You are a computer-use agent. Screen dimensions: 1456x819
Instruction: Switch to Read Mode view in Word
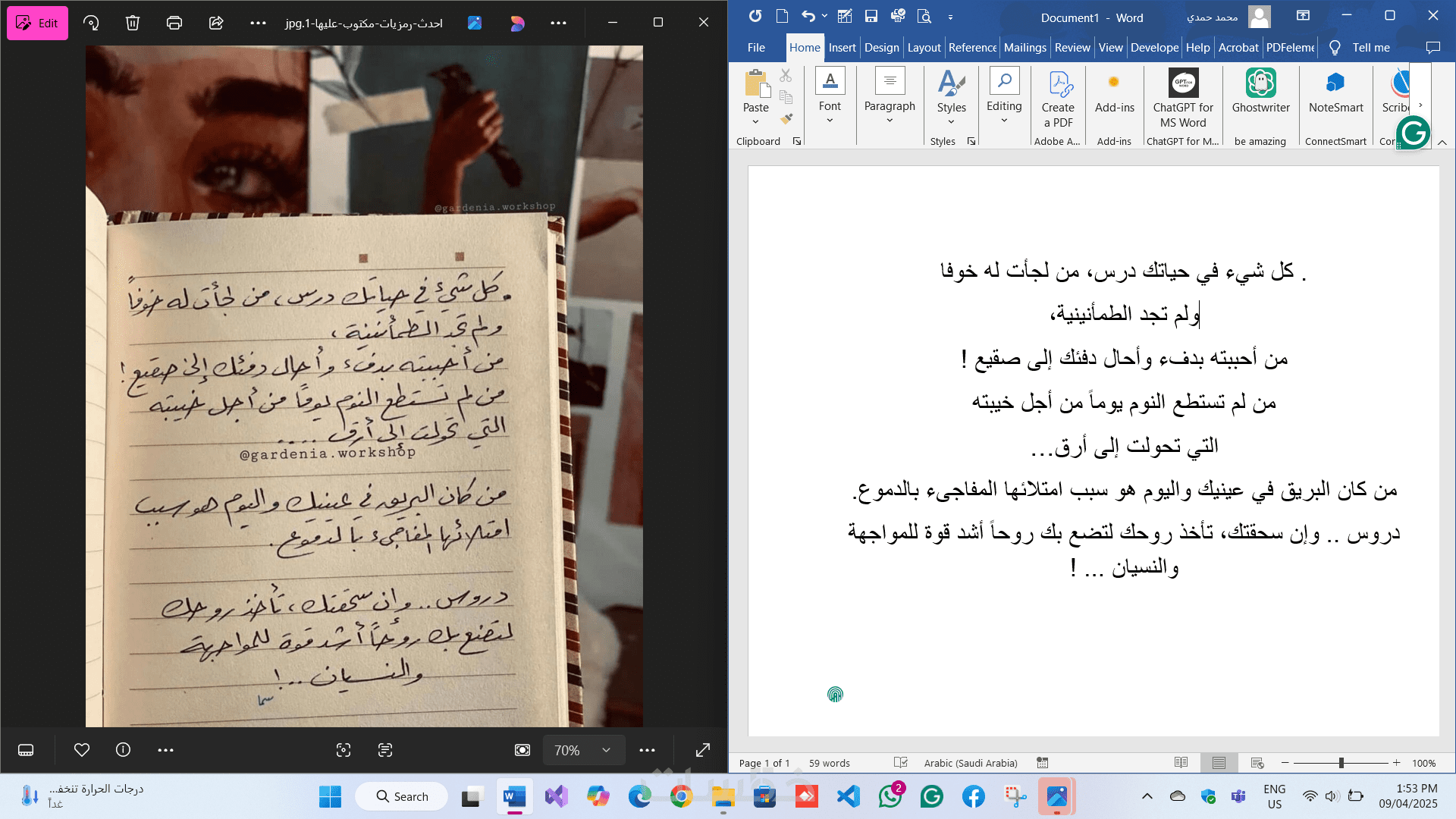click(1181, 763)
